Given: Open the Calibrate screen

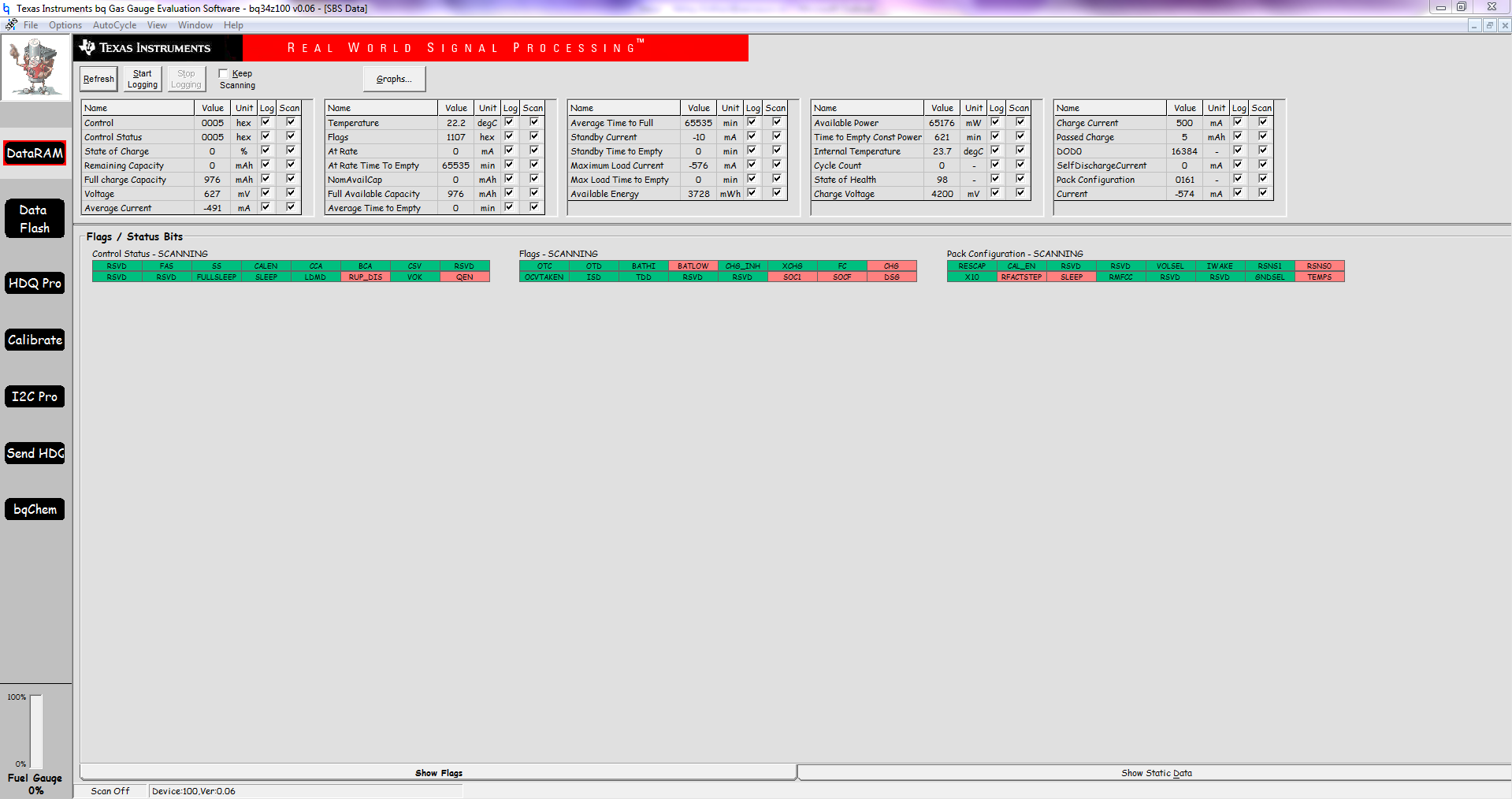Looking at the screenshot, I should 35,340.
